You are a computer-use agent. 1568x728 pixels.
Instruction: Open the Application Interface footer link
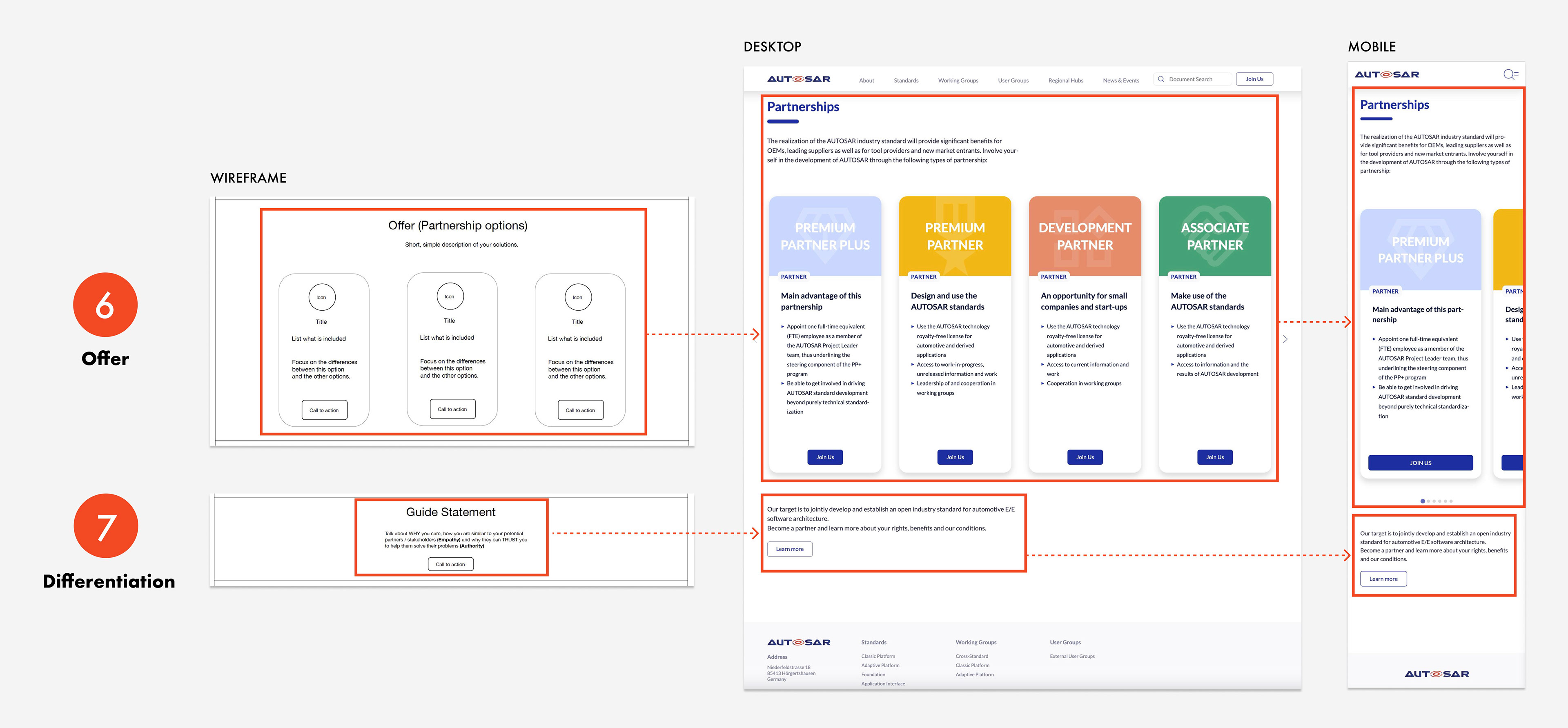[x=882, y=683]
